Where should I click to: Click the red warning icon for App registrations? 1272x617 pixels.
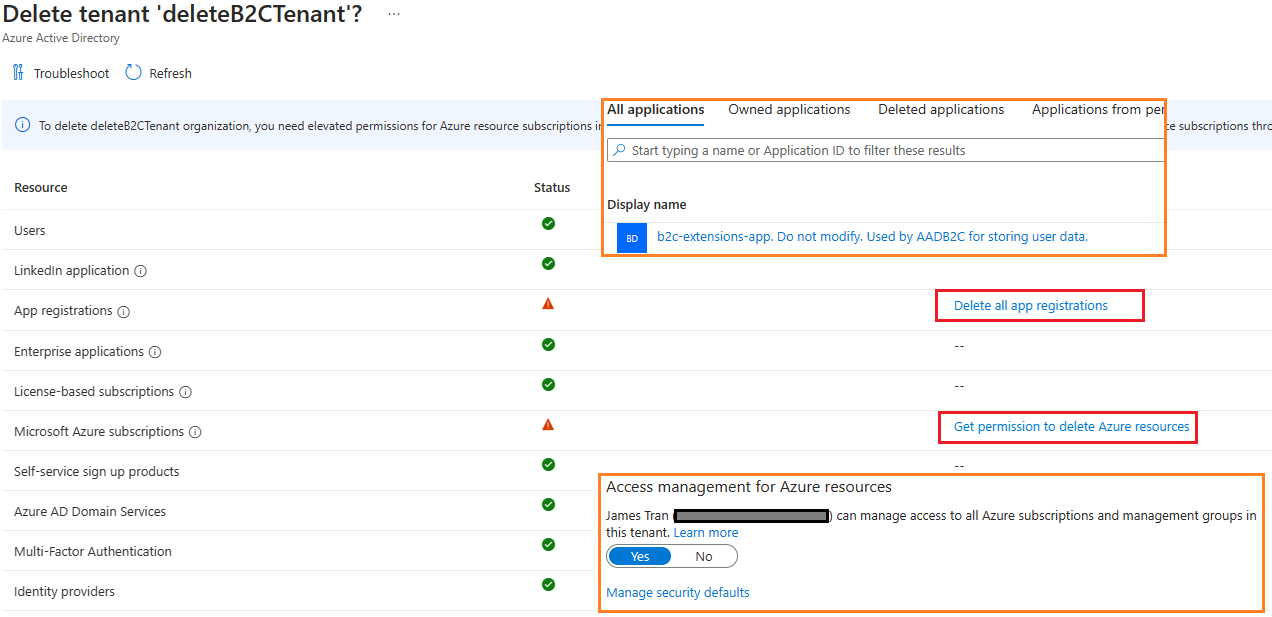[548, 303]
